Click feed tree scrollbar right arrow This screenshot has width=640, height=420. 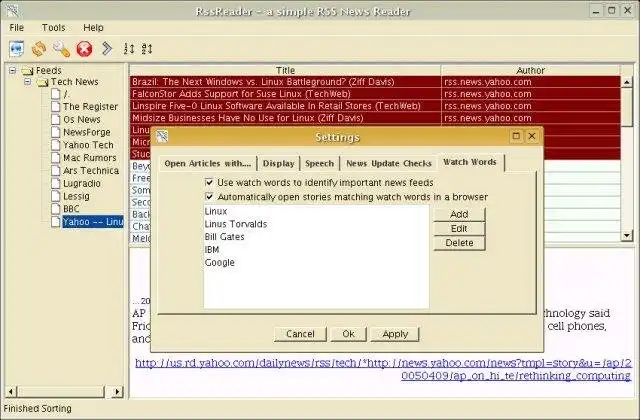[x=118, y=392]
